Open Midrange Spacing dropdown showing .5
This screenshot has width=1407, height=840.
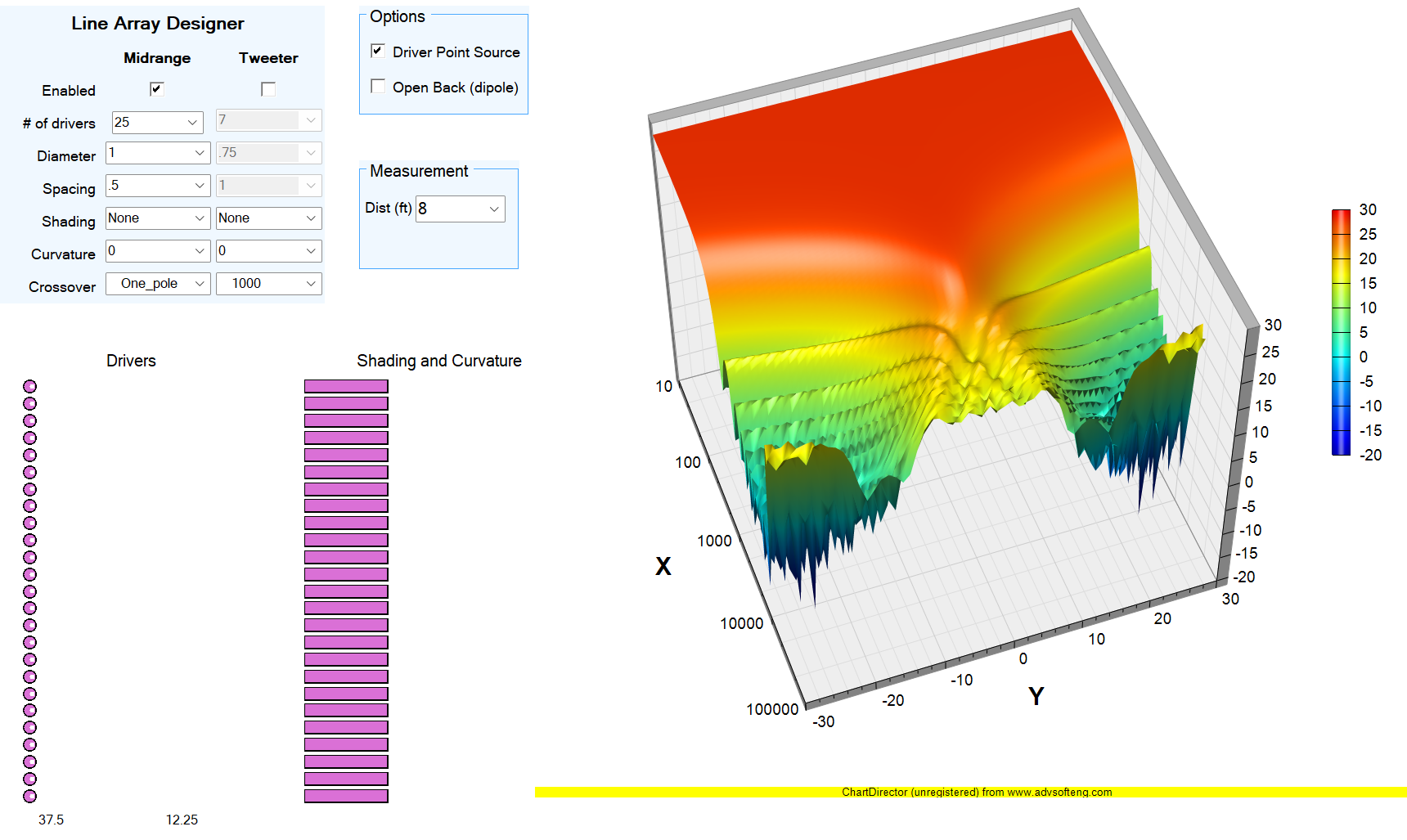tap(158, 186)
